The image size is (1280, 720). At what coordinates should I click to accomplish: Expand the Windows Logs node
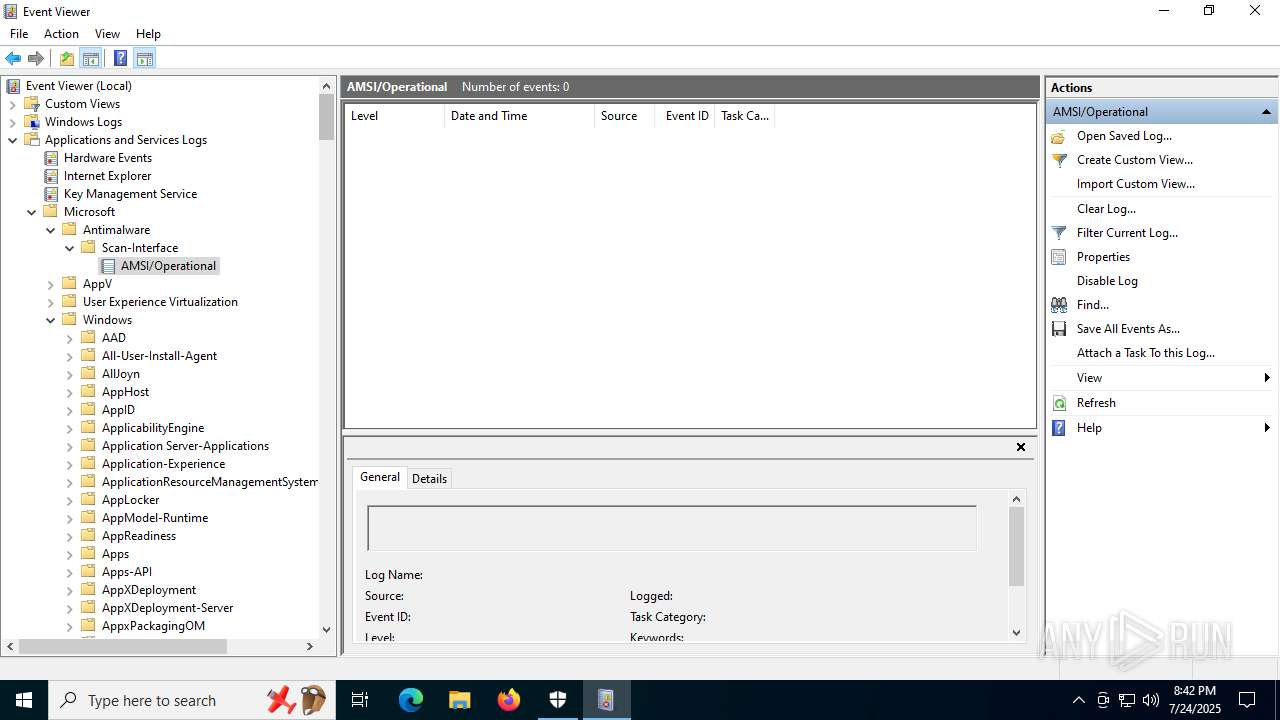click(x=13, y=122)
